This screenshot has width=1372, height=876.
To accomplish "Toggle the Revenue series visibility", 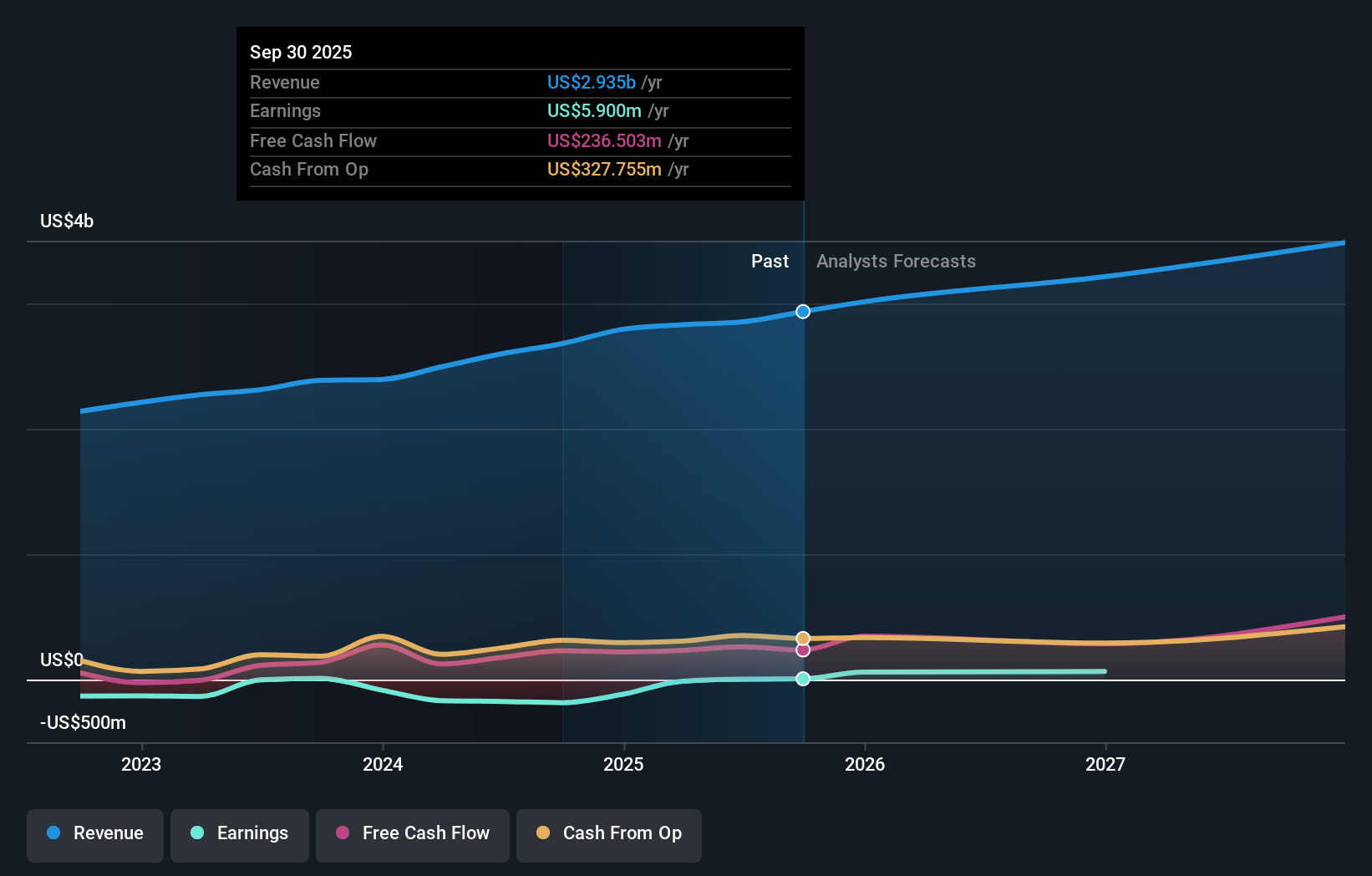I will coord(94,833).
